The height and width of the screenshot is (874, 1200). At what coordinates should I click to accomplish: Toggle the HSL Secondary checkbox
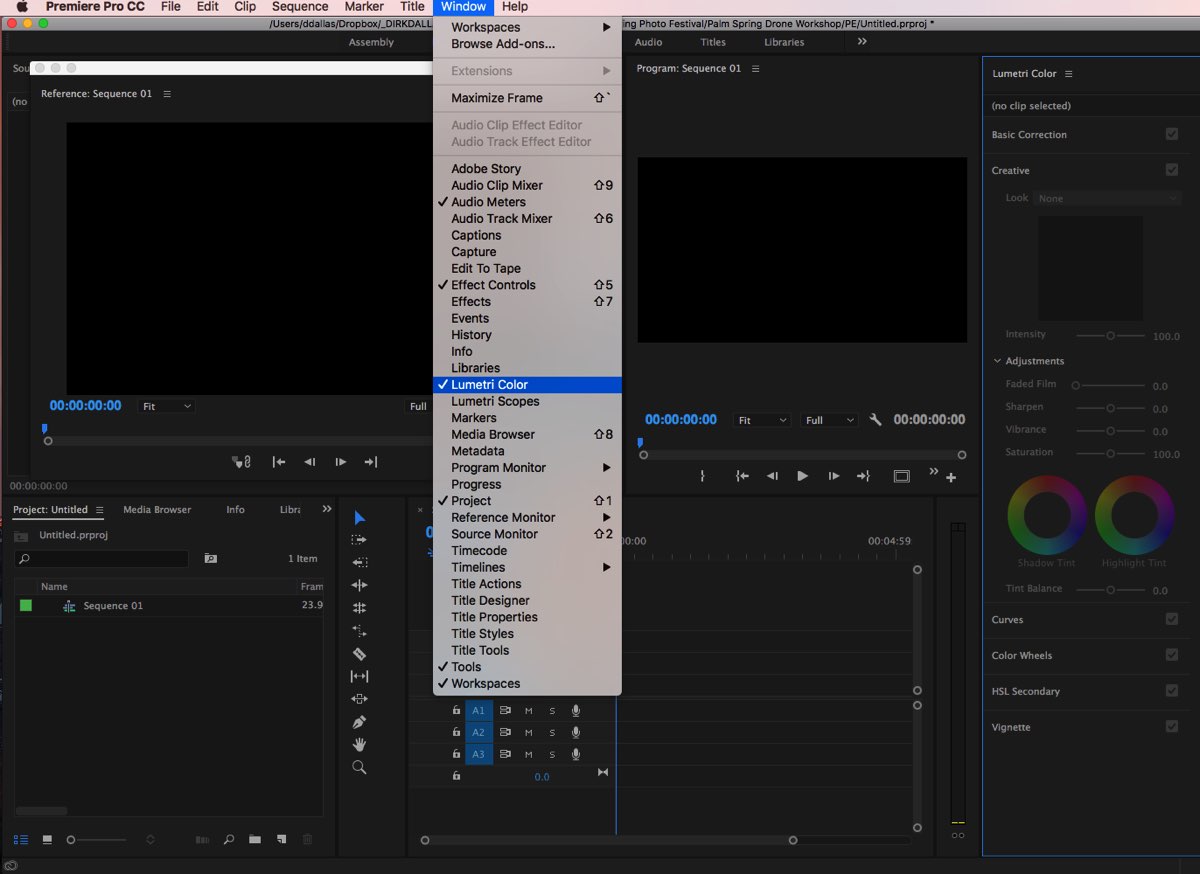tap(1172, 691)
